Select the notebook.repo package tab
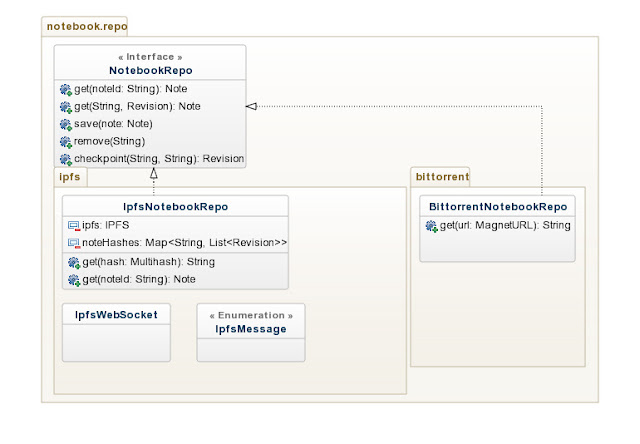The width and height of the screenshot is (640, 444). point(86,27)
